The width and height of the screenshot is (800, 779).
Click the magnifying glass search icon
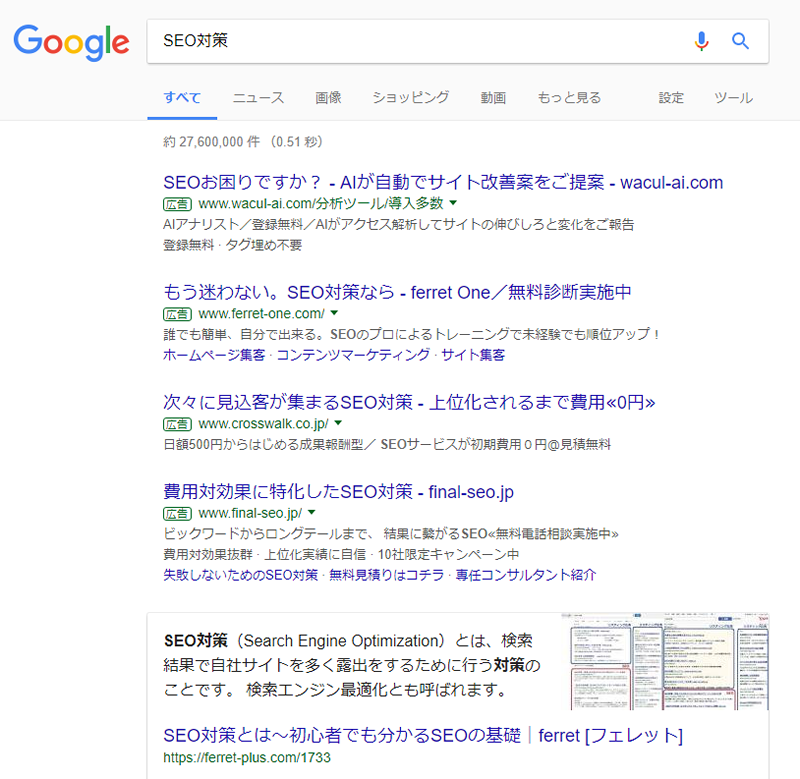click(x=740, y=41)
